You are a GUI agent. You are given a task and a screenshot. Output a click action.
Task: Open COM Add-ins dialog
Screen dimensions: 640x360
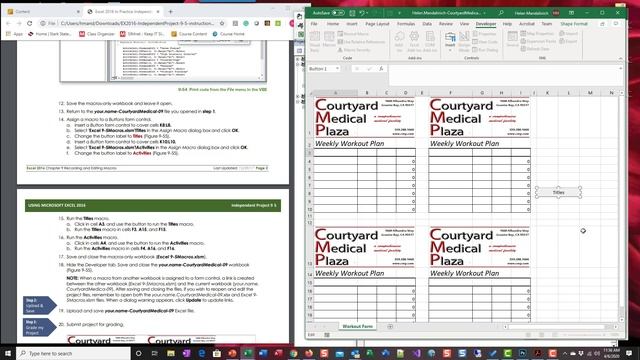[430, 42]
